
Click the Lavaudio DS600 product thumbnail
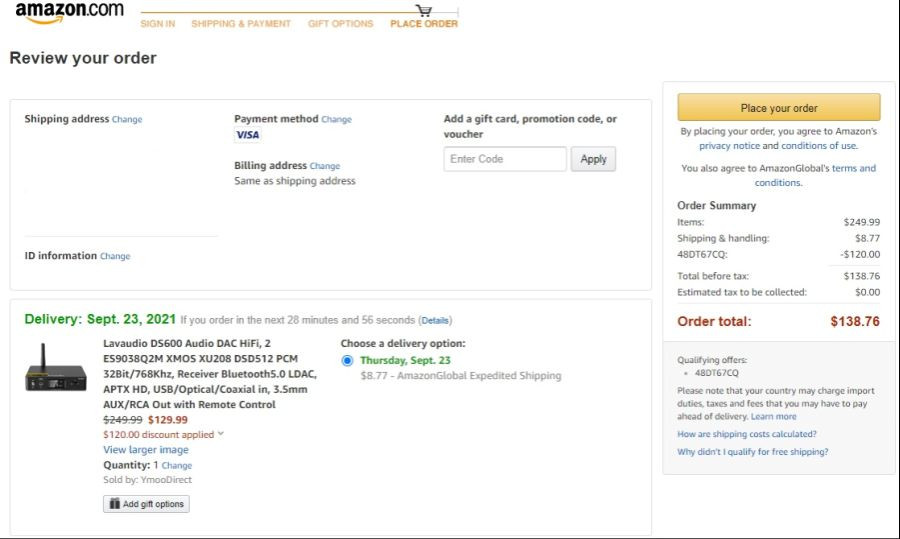click(x=56, y=369)
